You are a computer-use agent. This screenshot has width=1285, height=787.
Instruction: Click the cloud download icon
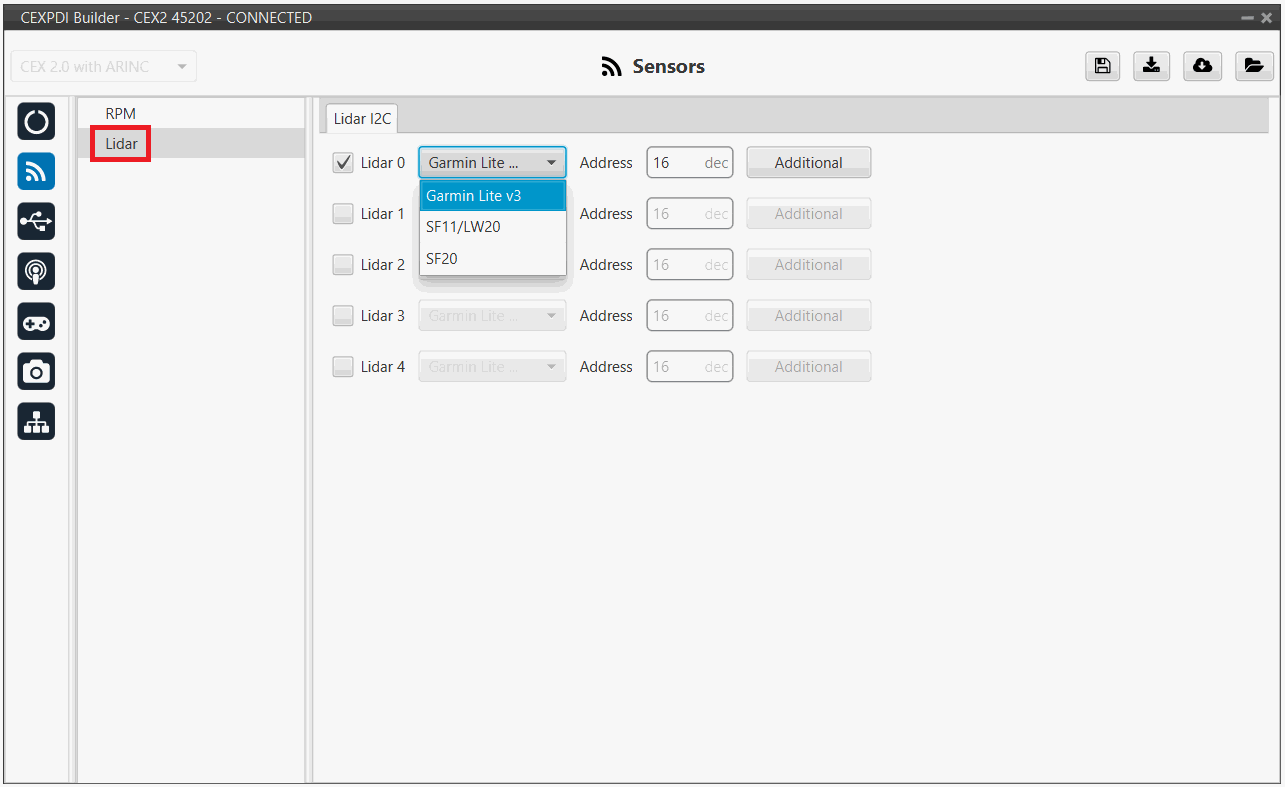pos(1202,66)
